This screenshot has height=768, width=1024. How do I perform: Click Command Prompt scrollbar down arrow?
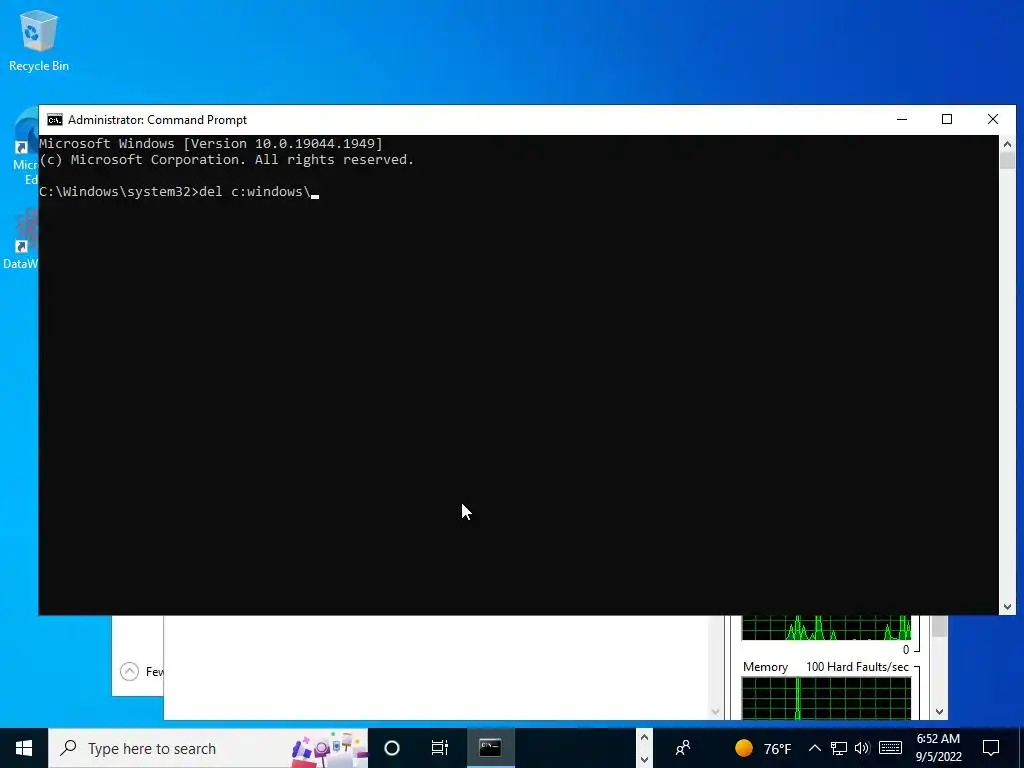point(1007,607)
